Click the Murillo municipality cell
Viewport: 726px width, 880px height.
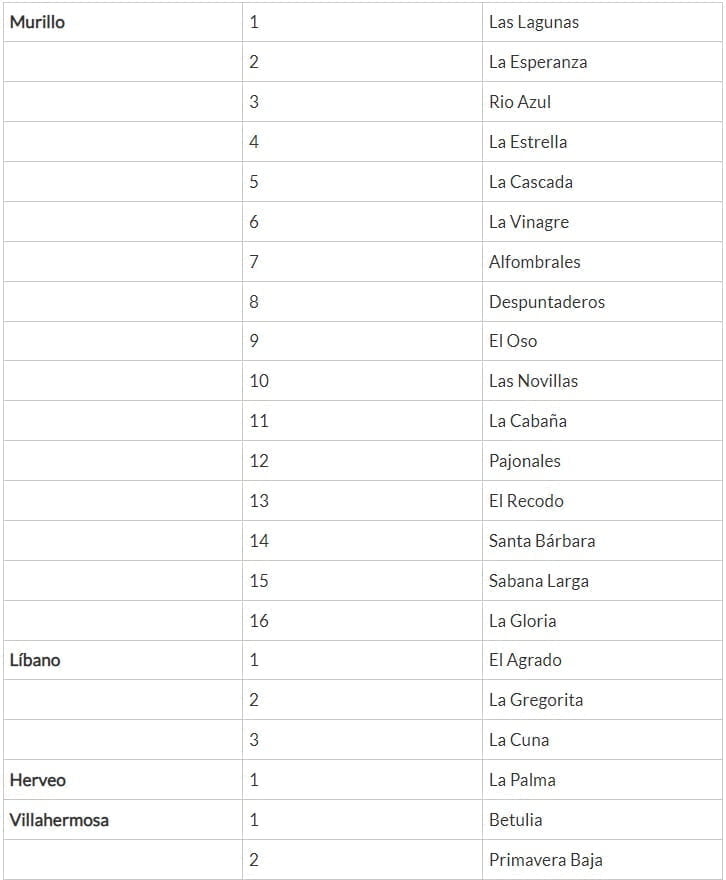coord(37,22)
